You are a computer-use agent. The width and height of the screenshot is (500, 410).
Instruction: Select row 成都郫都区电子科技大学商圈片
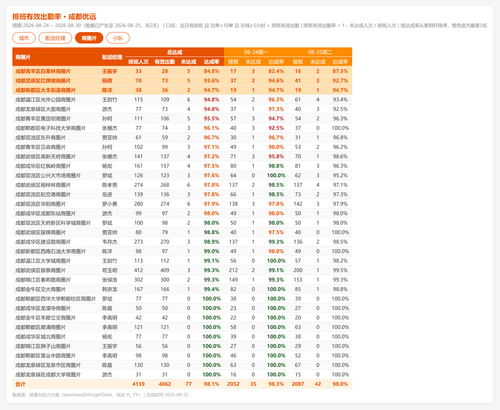pos(182,128)
